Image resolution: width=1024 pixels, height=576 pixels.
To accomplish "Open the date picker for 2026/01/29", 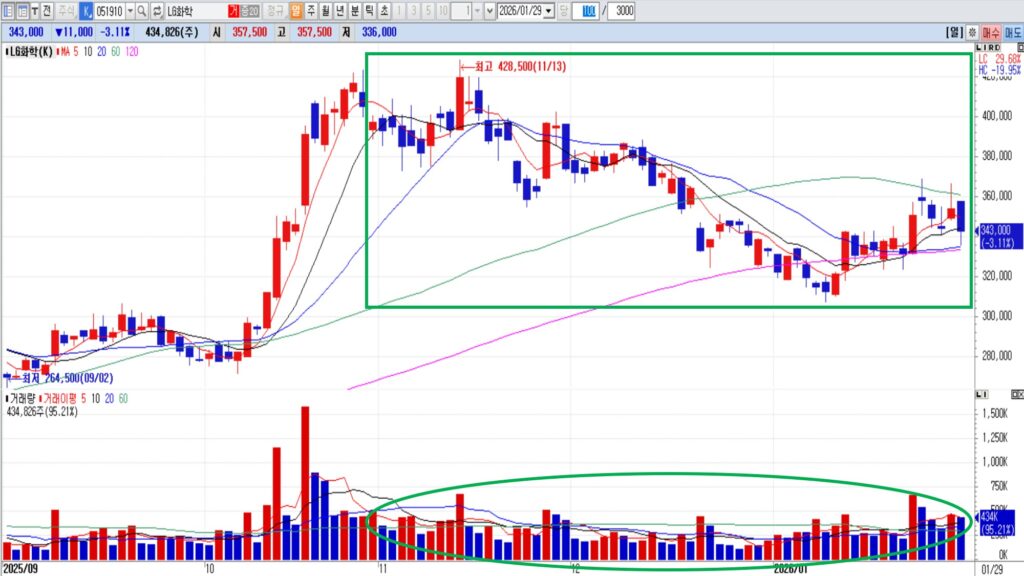I will (547, 11).
